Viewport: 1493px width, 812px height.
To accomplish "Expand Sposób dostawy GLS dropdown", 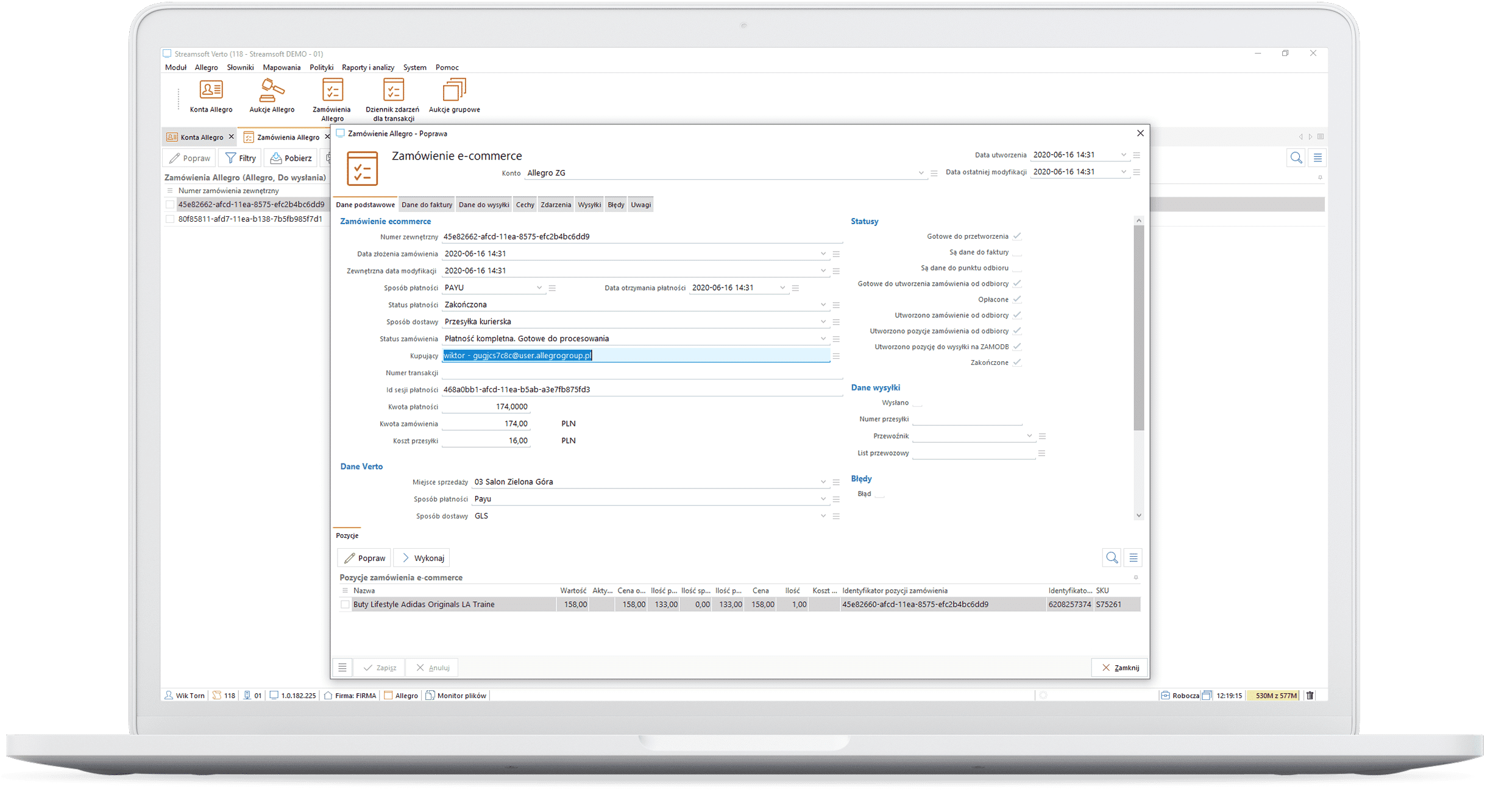I will tap(823, 516).
